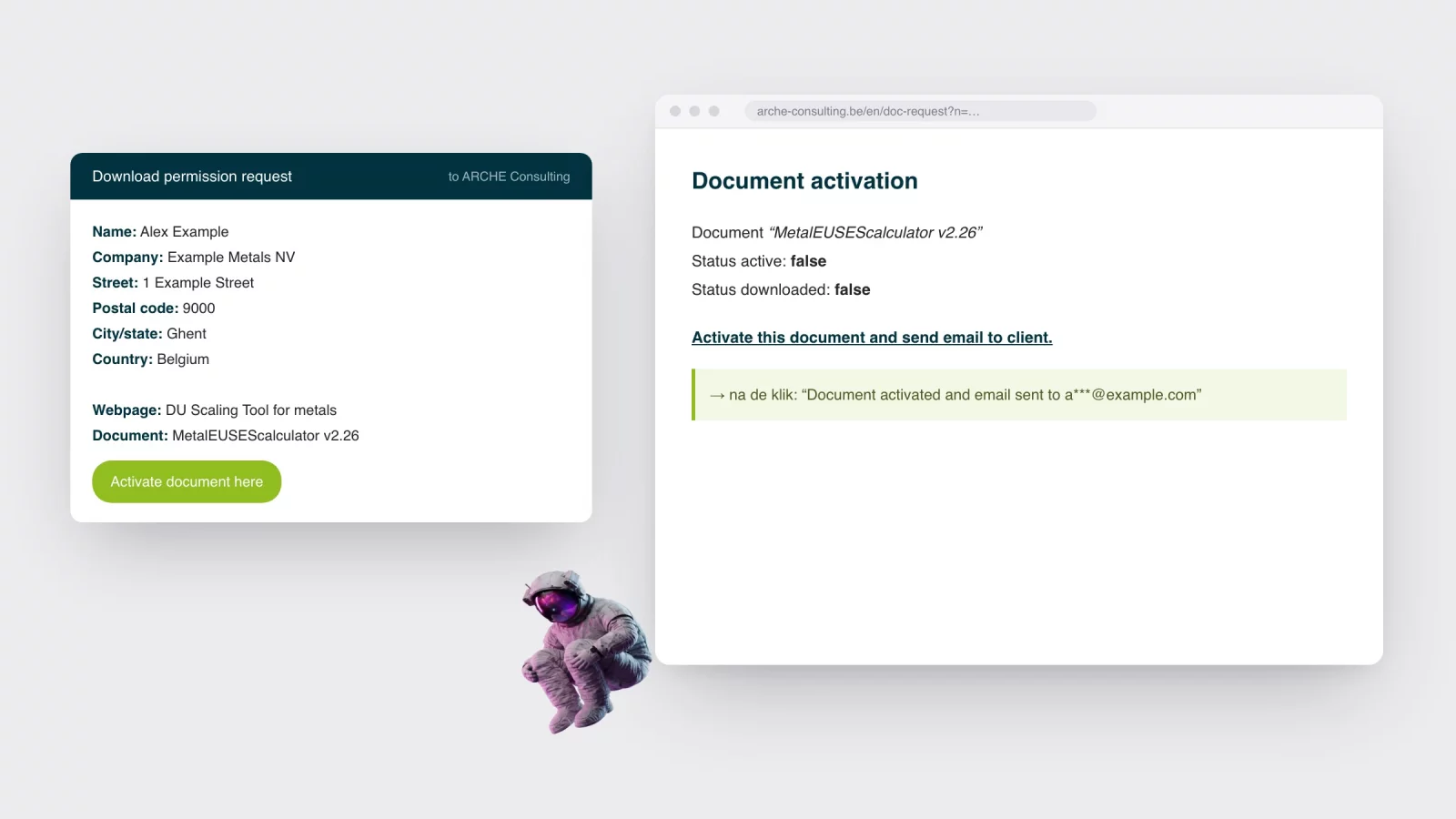The height and width of the screenshot is (819, 1456).
Task: Click the astronaut illustration
Action: pyautogui.click(x=586, y=651)
